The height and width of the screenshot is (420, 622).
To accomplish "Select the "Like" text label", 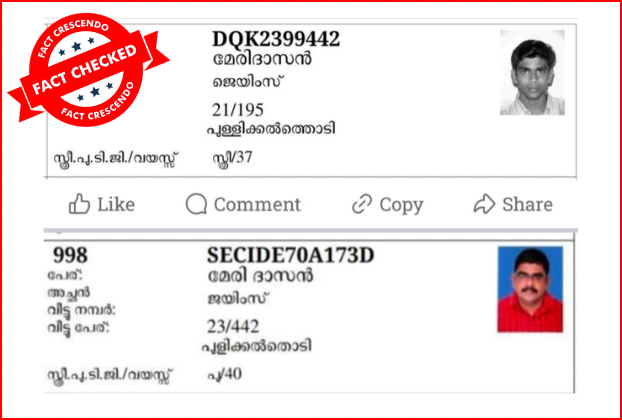I will tap(116, 205).
